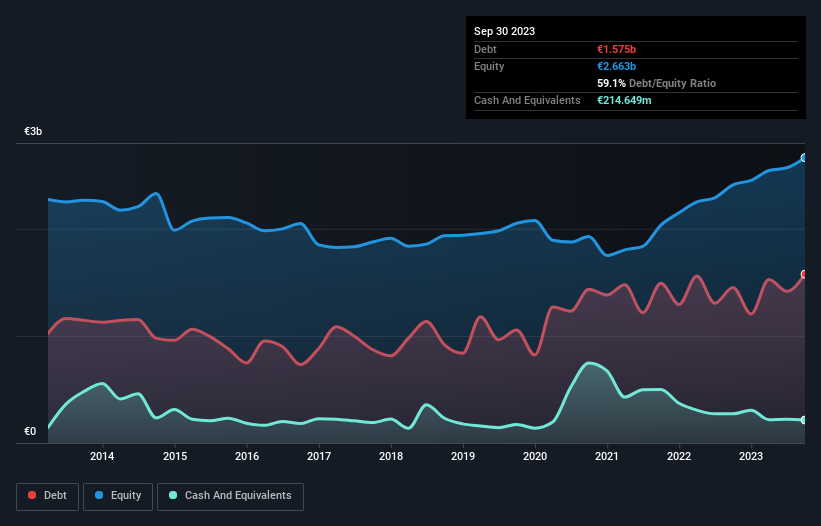Image resolution: width=821 pixels, height=526 pixels.
Task: Click the Debt row label in tooltip
Action: point(485,49)
